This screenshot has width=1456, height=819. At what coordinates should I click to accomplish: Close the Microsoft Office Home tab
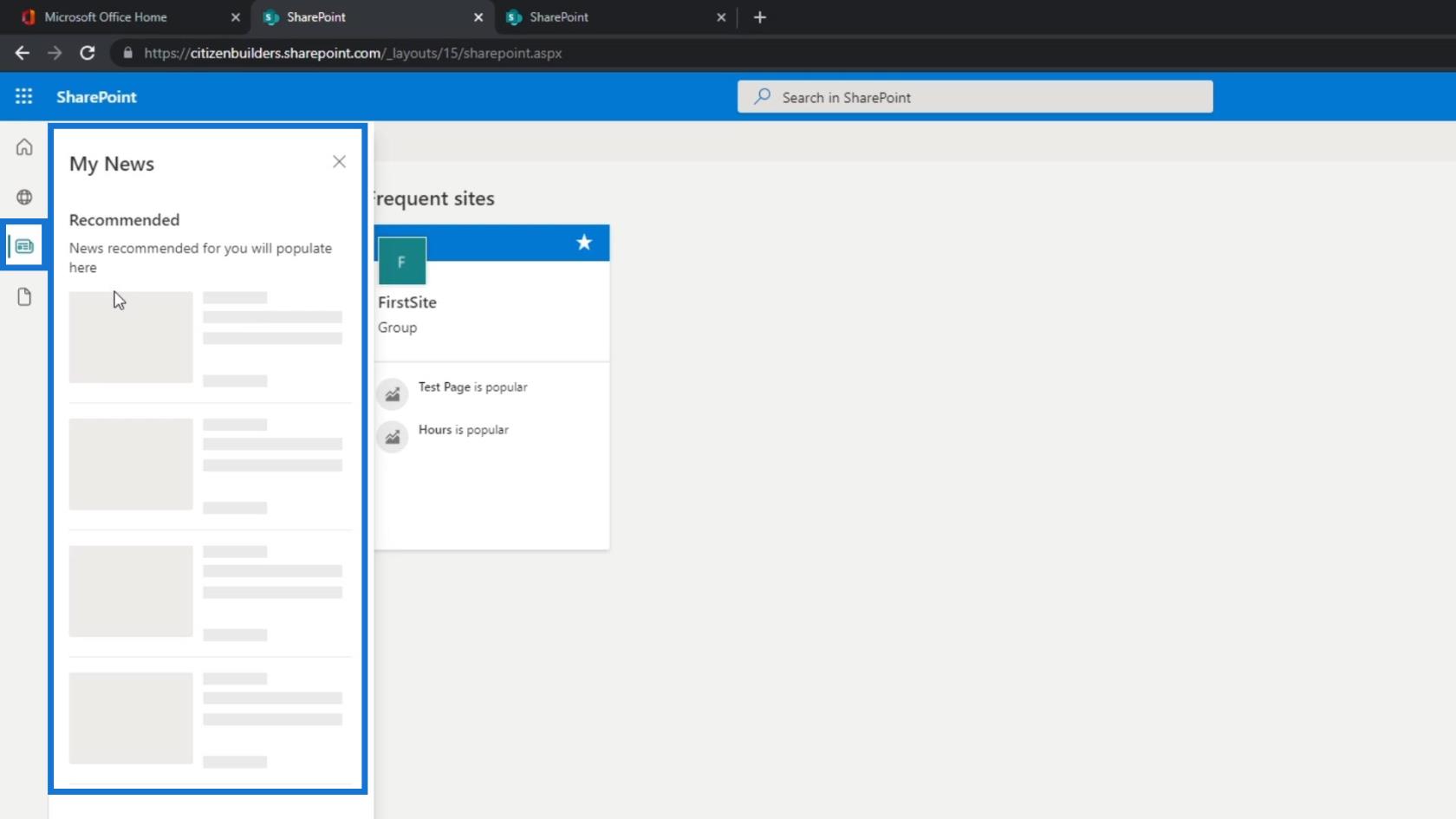(235, 17)
